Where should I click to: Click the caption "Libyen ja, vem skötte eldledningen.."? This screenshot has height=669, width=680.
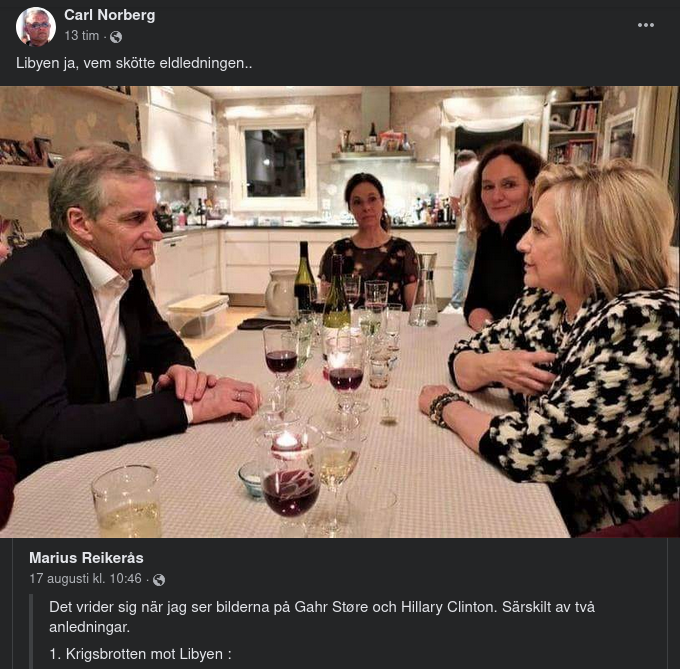click(x=134, y=63)
